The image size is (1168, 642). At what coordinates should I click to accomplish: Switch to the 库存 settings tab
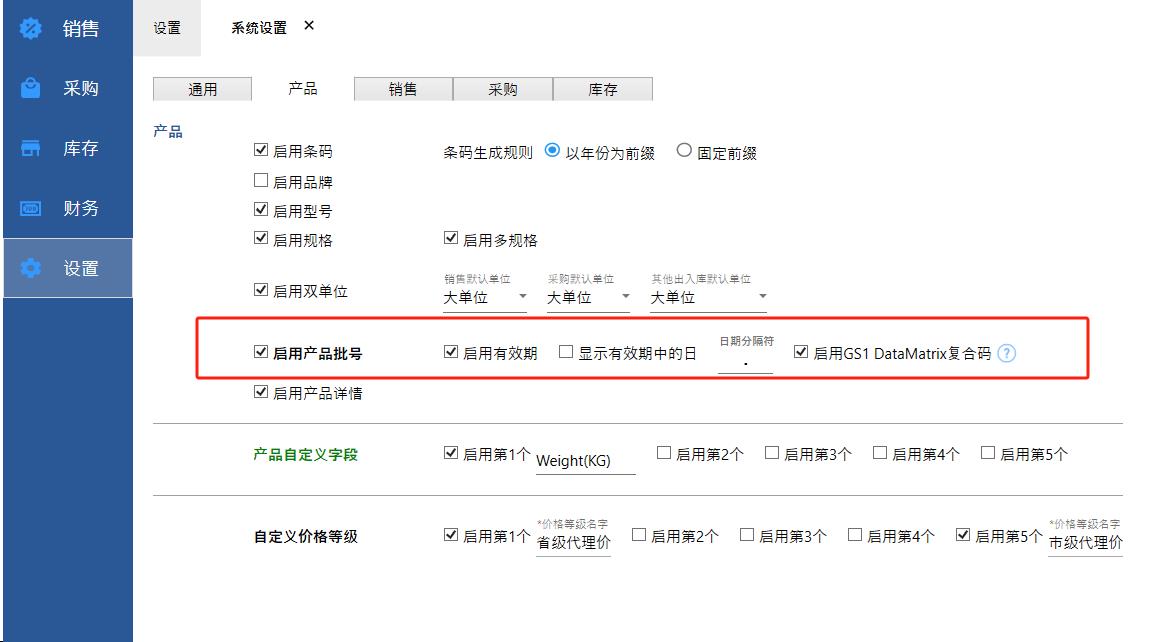[x=602, y=89]
